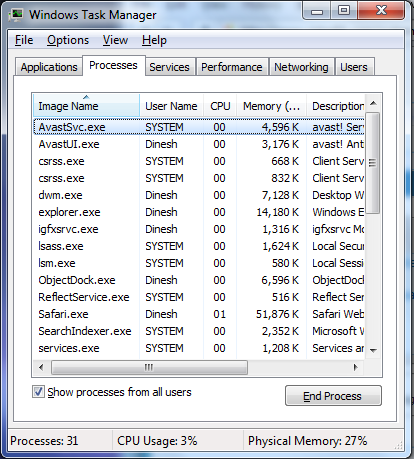Select the igfxsrvc.exe process
The width and height of the screenshot is (414, 459).
(x=199, y=229)
